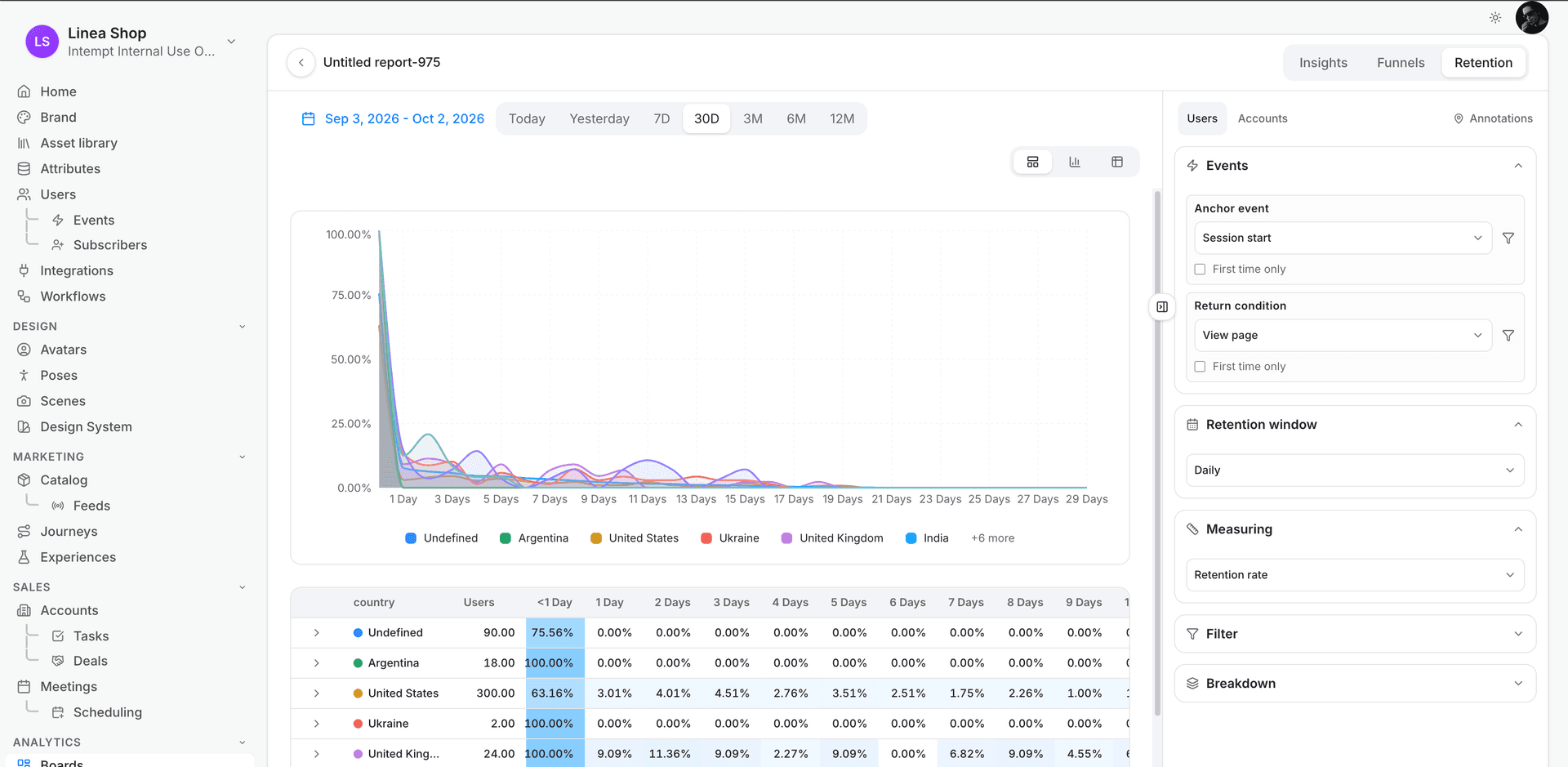Select the Accounts tab in right panel
Image resolution: width=1568 pixels, height=767 pixels.
[x=1263, y=118]
